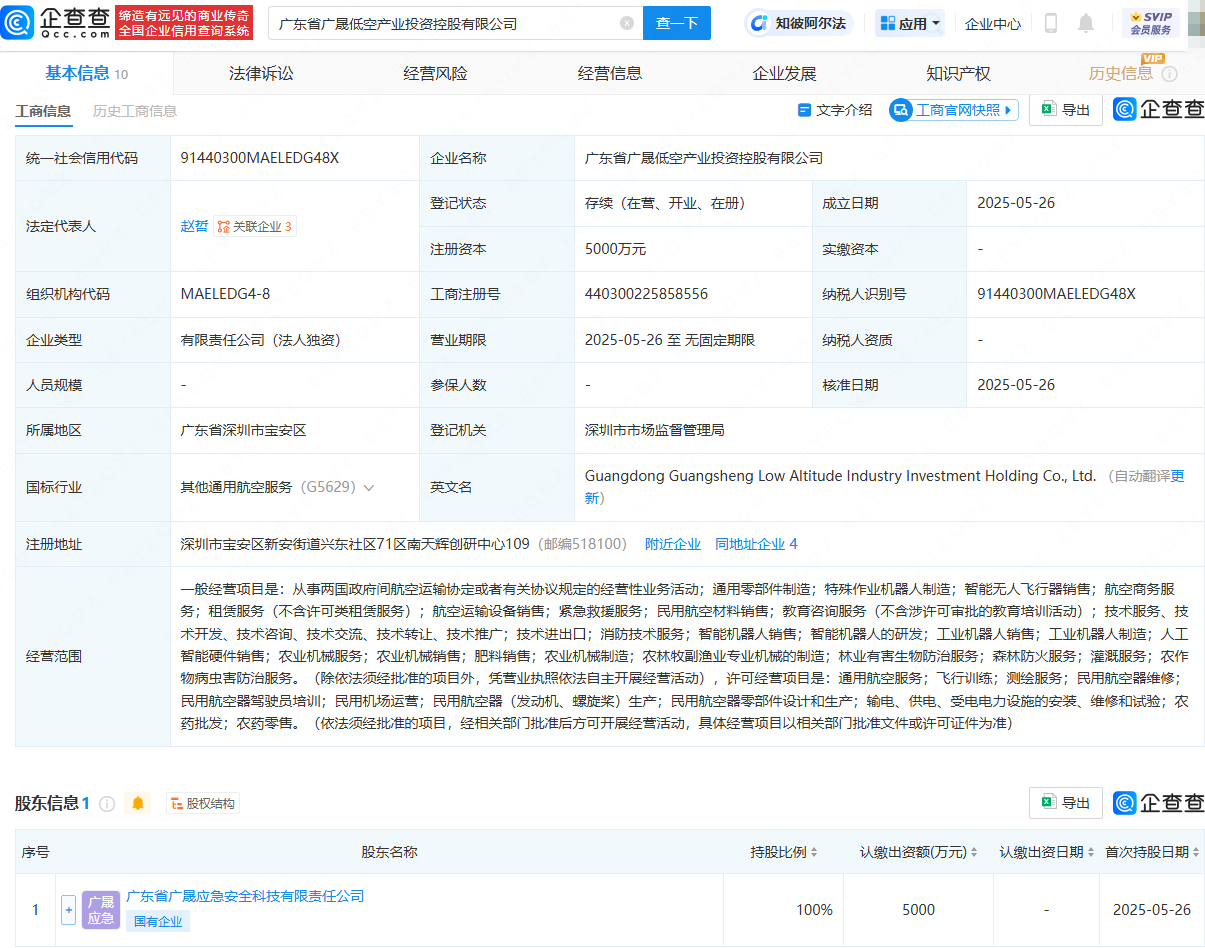Clear the search box with the X icon
The width and height of the screenshot is (1205, 948).
[x=627, y=23]
